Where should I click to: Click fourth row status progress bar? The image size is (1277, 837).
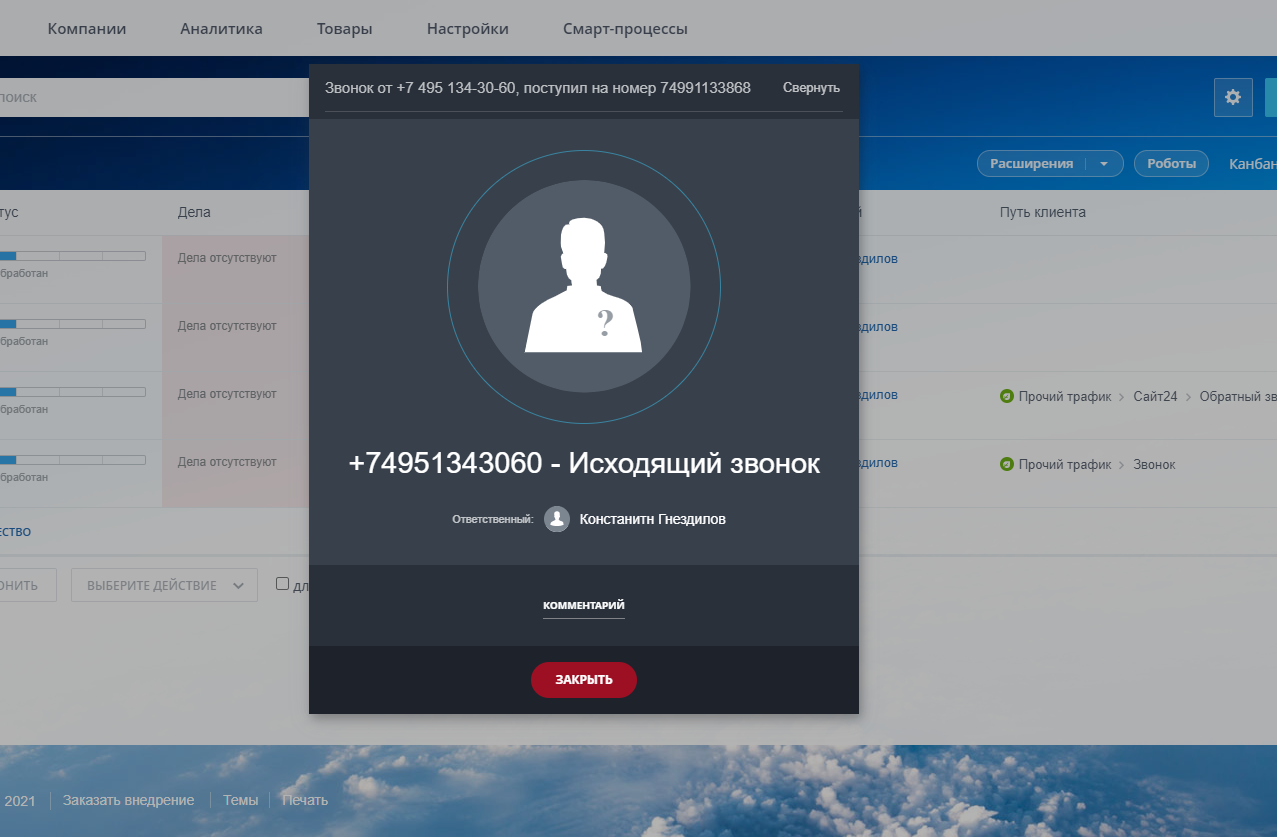click(73, 460)
